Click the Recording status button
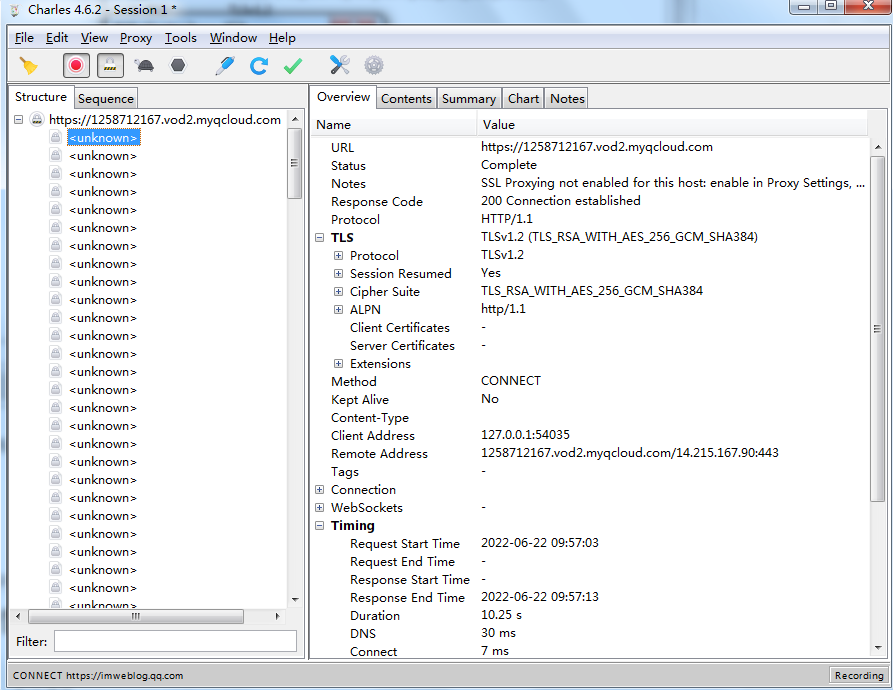The image size is (893, 690). point(858,675)
